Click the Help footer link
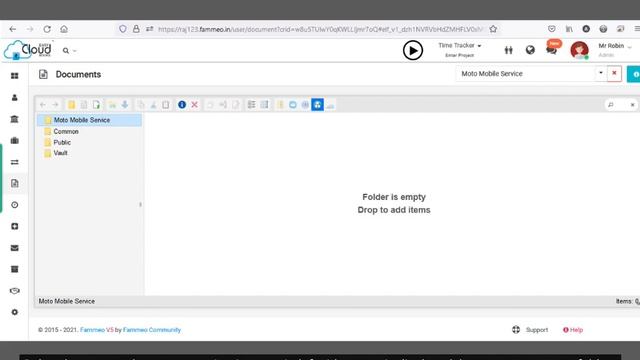 (x=573, y=330)
